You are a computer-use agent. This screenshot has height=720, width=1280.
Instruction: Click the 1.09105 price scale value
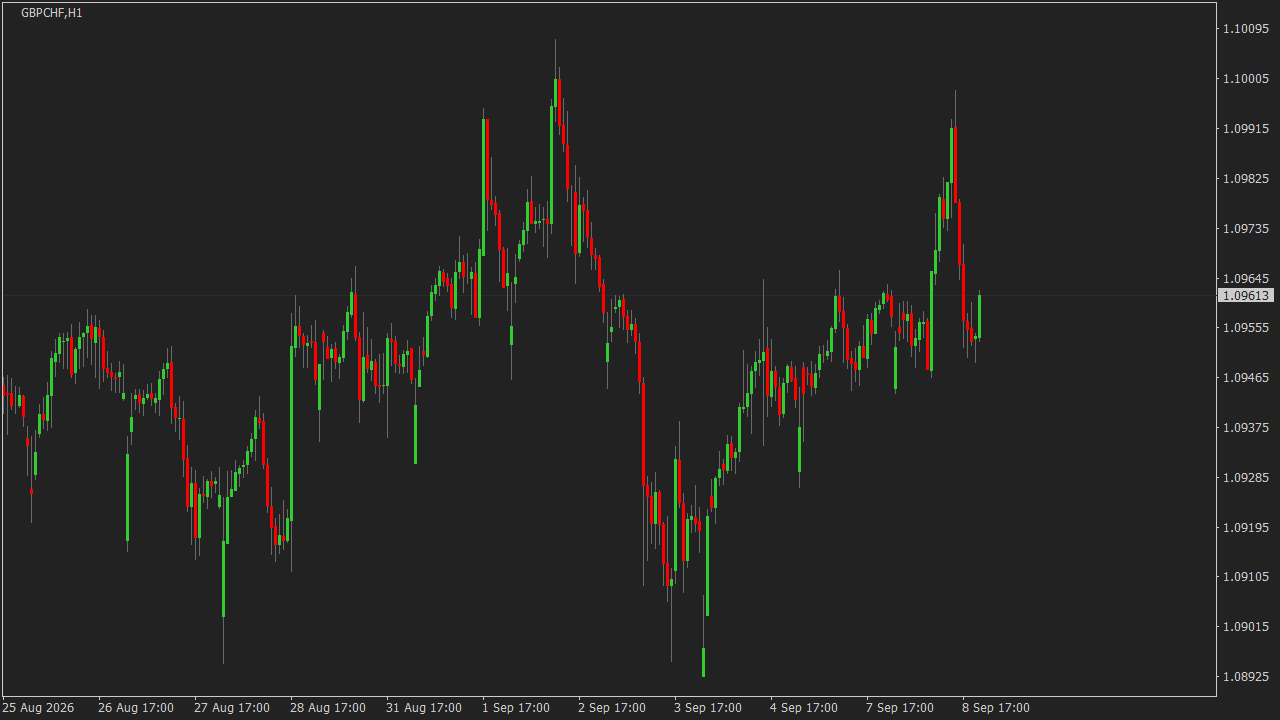coord(1246,576)
